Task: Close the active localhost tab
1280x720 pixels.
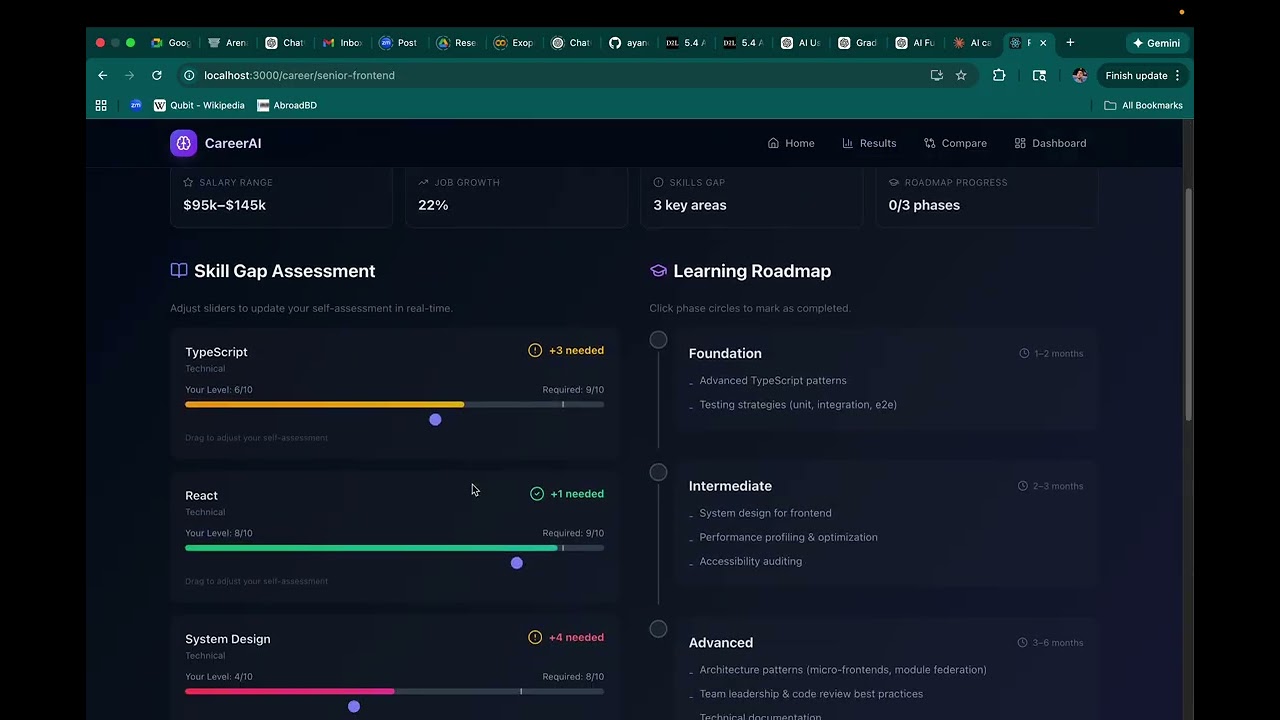Action: tap(1043, 43)
